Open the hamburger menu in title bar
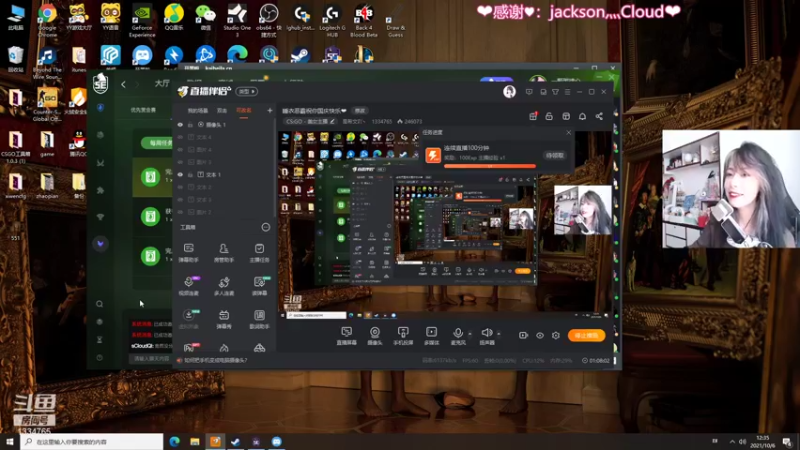The width and height of the screenshot is (800, 450). pos(567,92)
